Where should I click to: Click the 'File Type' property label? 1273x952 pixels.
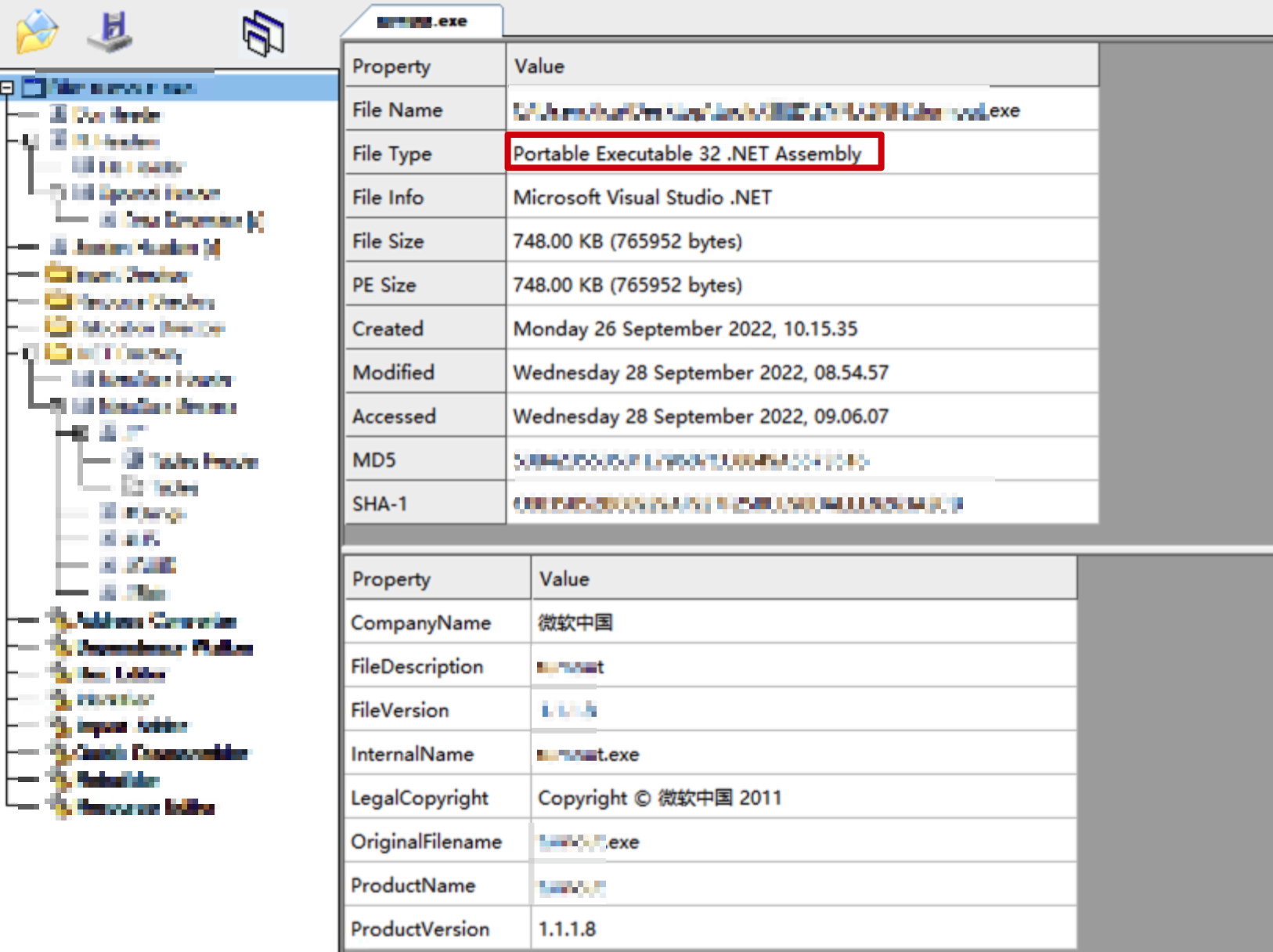coord(392,153)
